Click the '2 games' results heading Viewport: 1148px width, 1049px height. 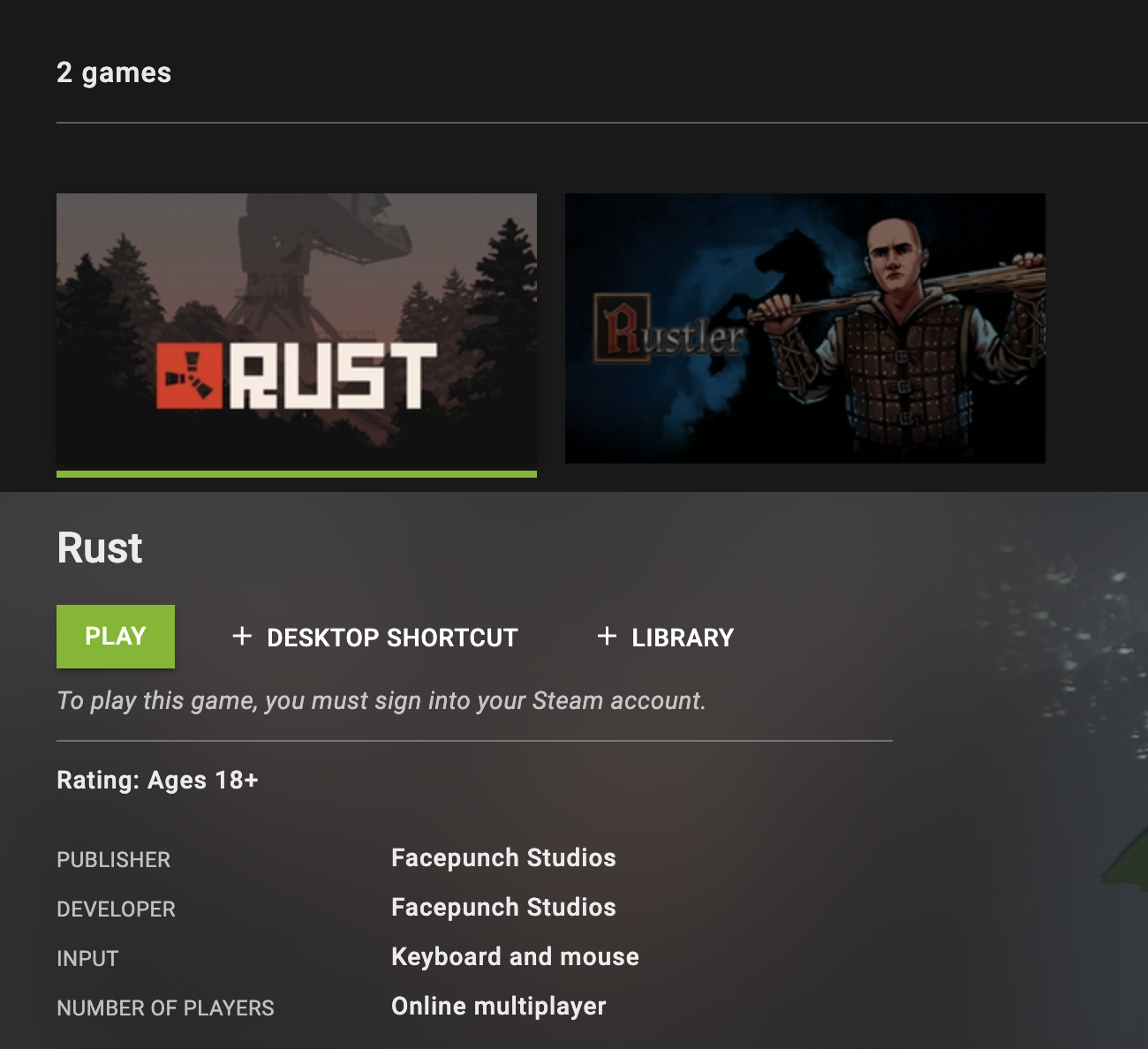click(114, 72)
